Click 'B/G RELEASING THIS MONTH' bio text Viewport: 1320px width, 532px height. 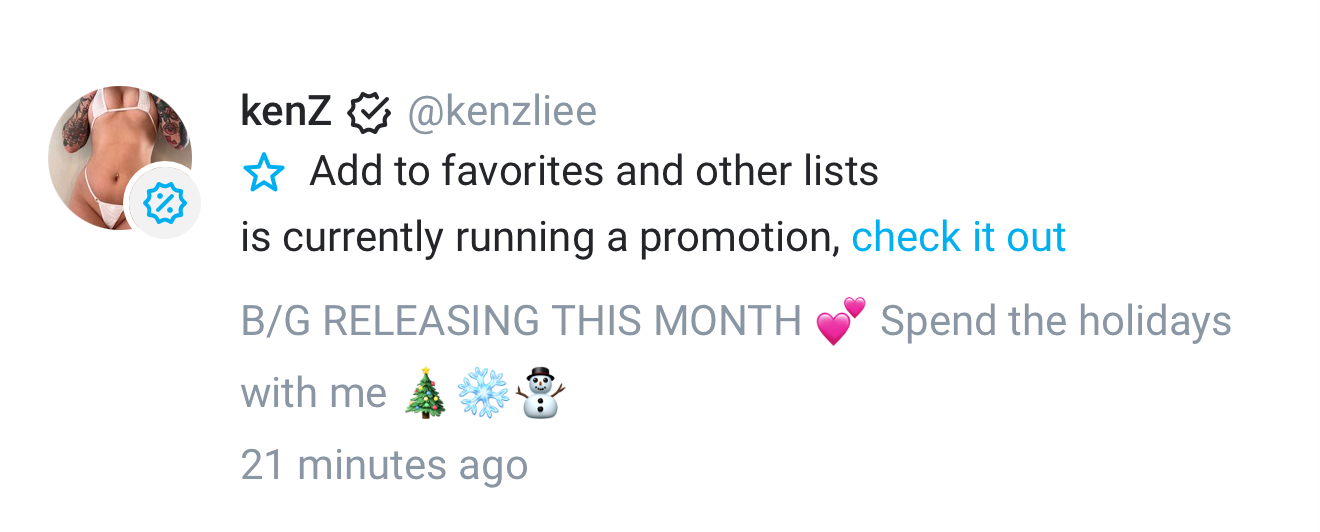point(520,322)
